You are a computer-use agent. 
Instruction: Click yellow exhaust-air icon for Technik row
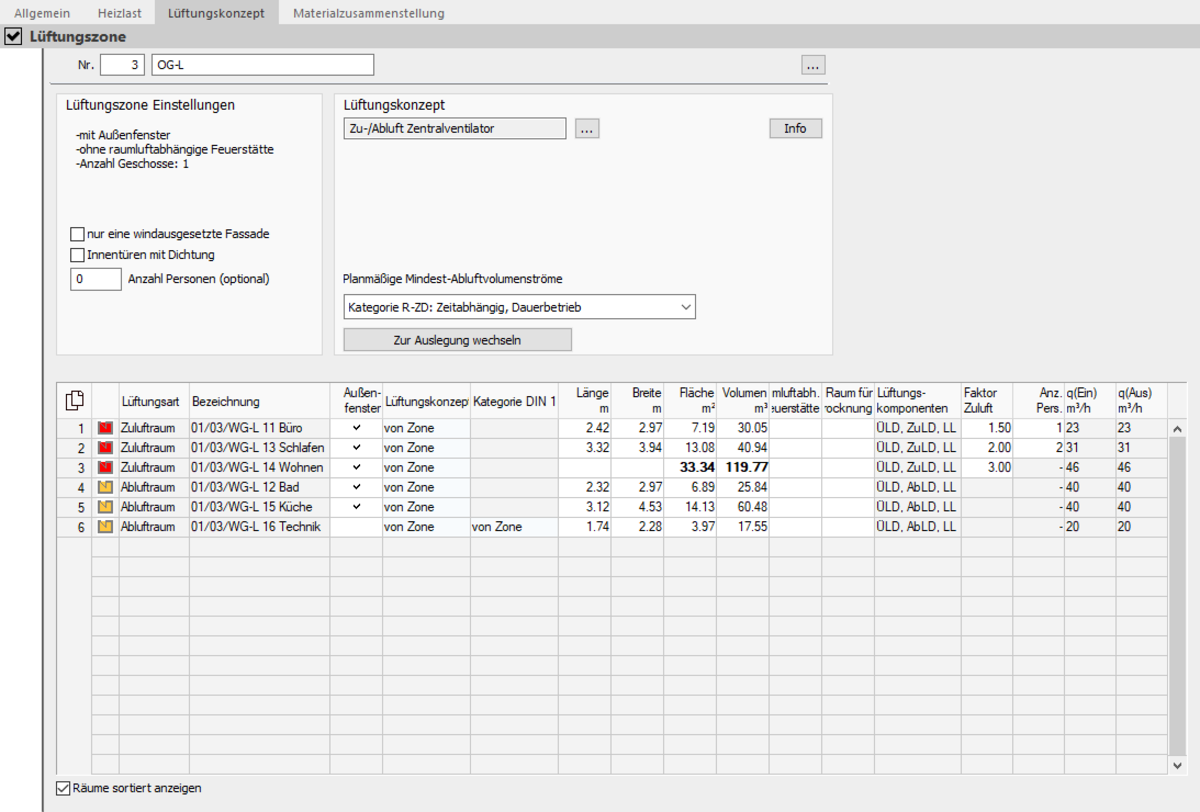pos(105,527)
